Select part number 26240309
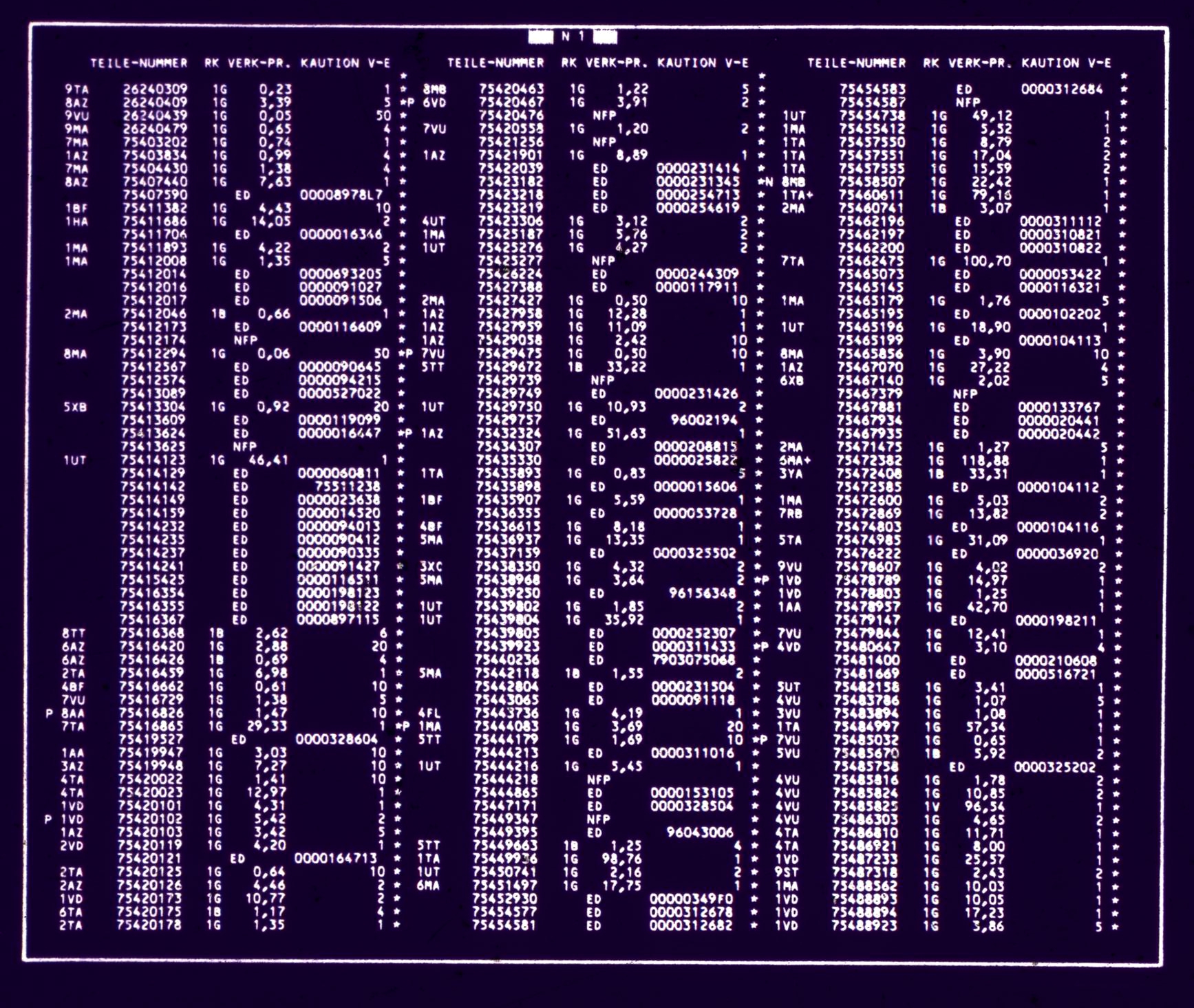 click(156, 89)
